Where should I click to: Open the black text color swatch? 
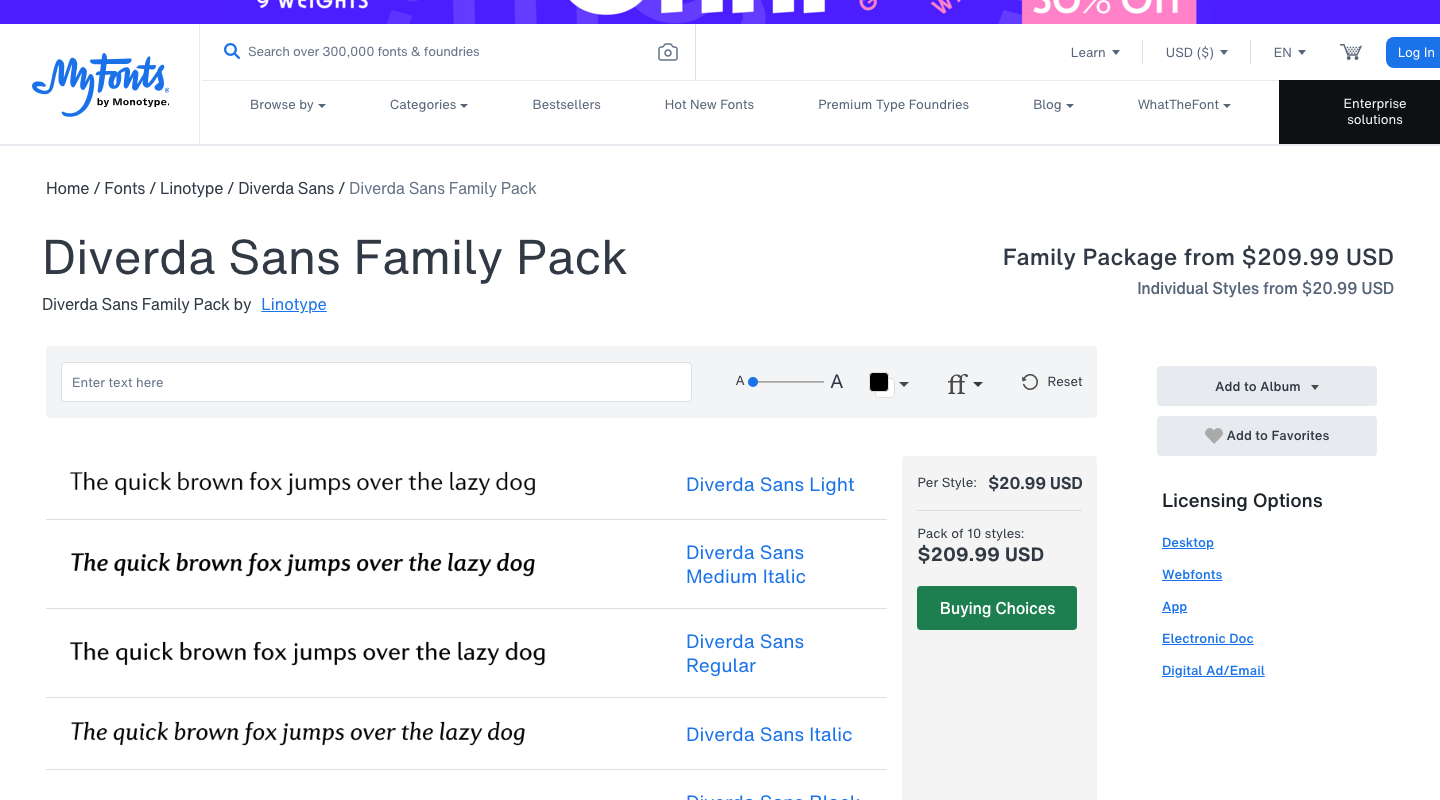(880, 382)
